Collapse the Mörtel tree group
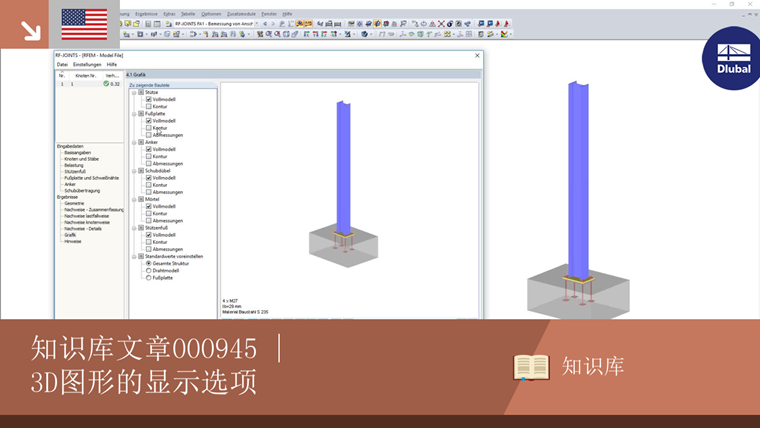The height and width of the screenshot is (428, 760). (x=134, y=199)
